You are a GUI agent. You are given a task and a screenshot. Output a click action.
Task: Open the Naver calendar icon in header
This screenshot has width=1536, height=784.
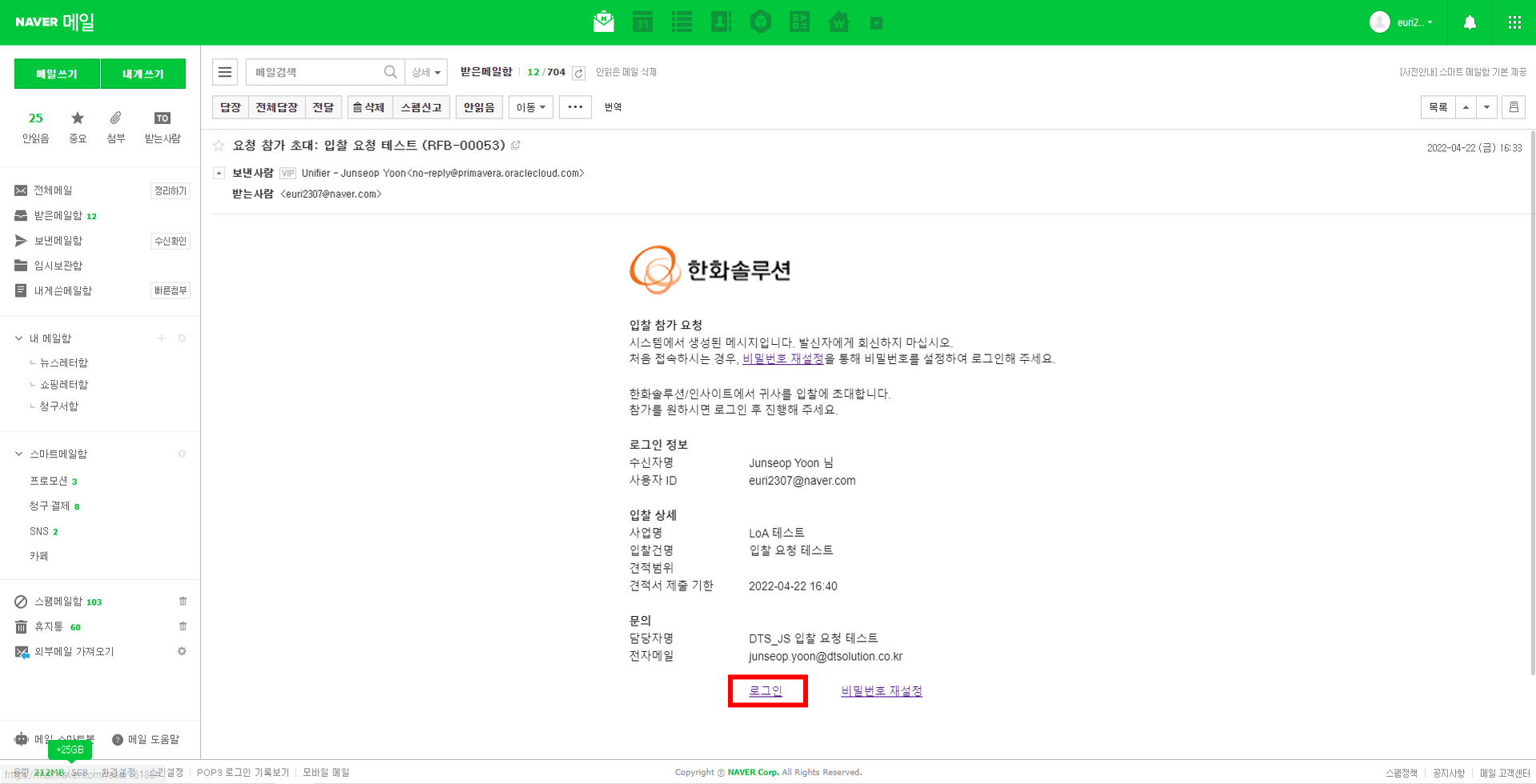(642, 22)
